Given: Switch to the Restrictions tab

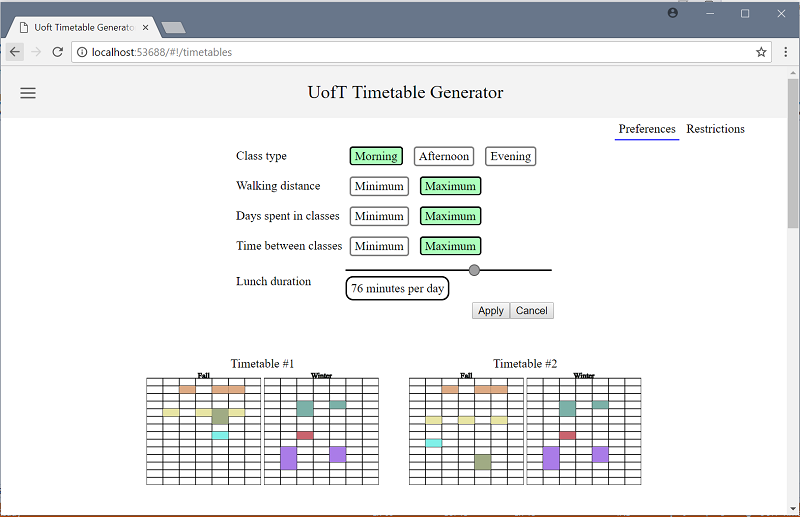Looking at the screenshot, I should click(x=715, y=129).
